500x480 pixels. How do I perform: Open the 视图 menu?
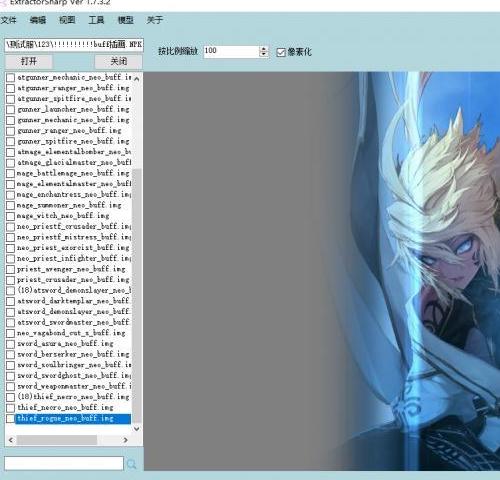(67, 20)
